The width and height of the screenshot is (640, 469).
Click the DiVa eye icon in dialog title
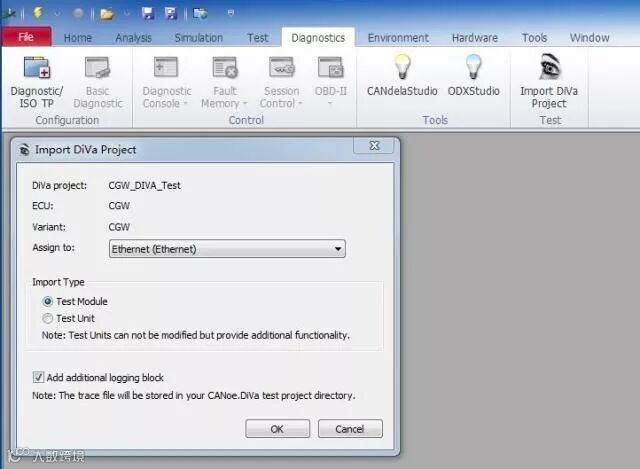24,150
